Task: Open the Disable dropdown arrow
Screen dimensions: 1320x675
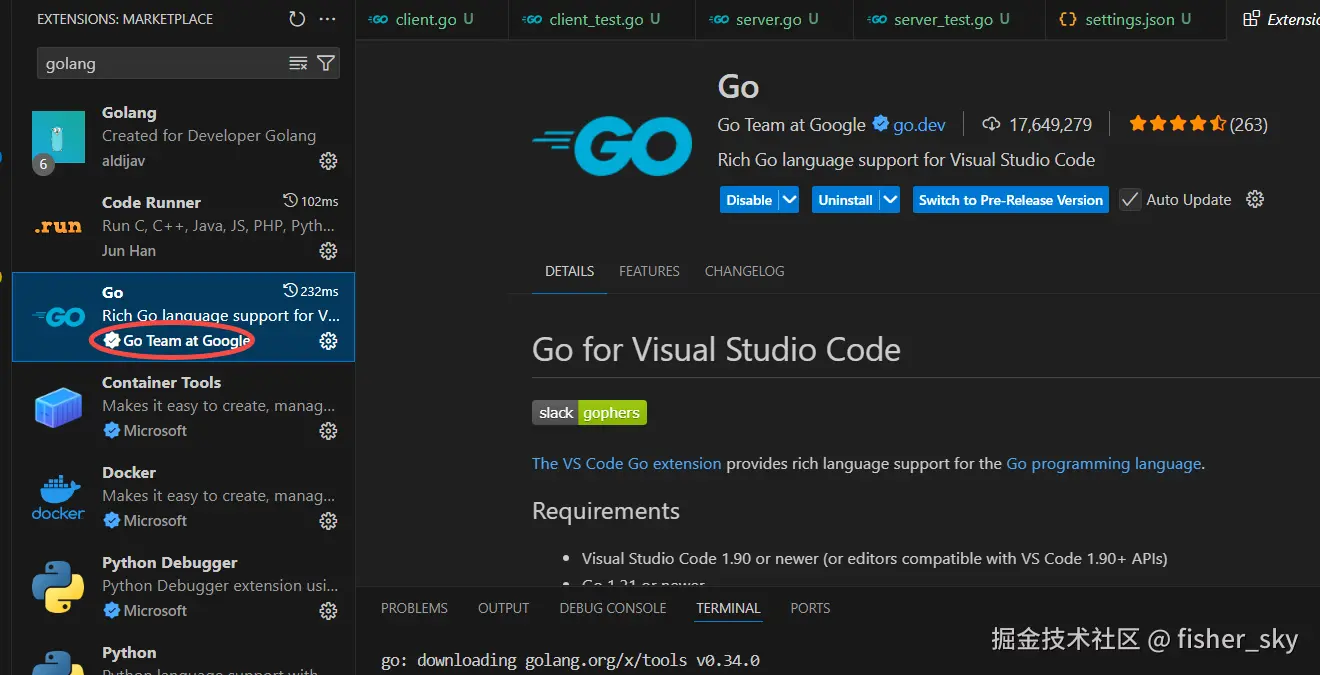Action: [789, 199]
